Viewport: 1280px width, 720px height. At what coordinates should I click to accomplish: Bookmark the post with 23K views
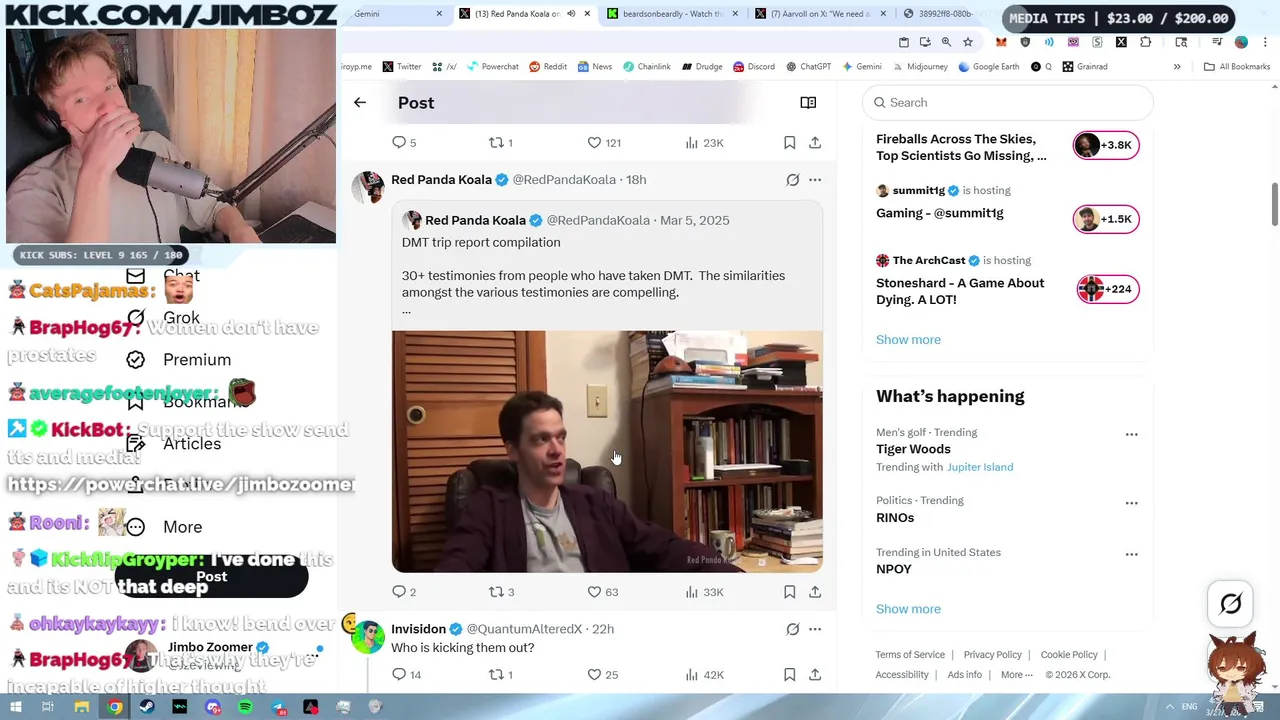[789, 143]
